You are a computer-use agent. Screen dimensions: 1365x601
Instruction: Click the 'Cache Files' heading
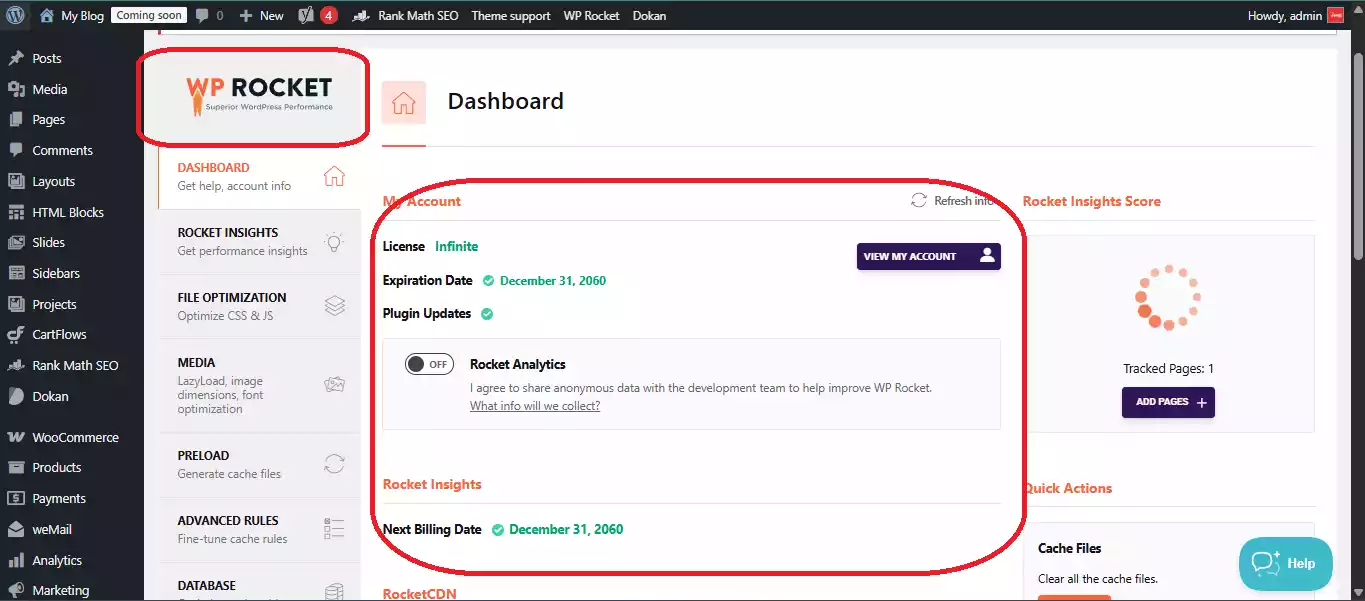(x=1070, y=548)
